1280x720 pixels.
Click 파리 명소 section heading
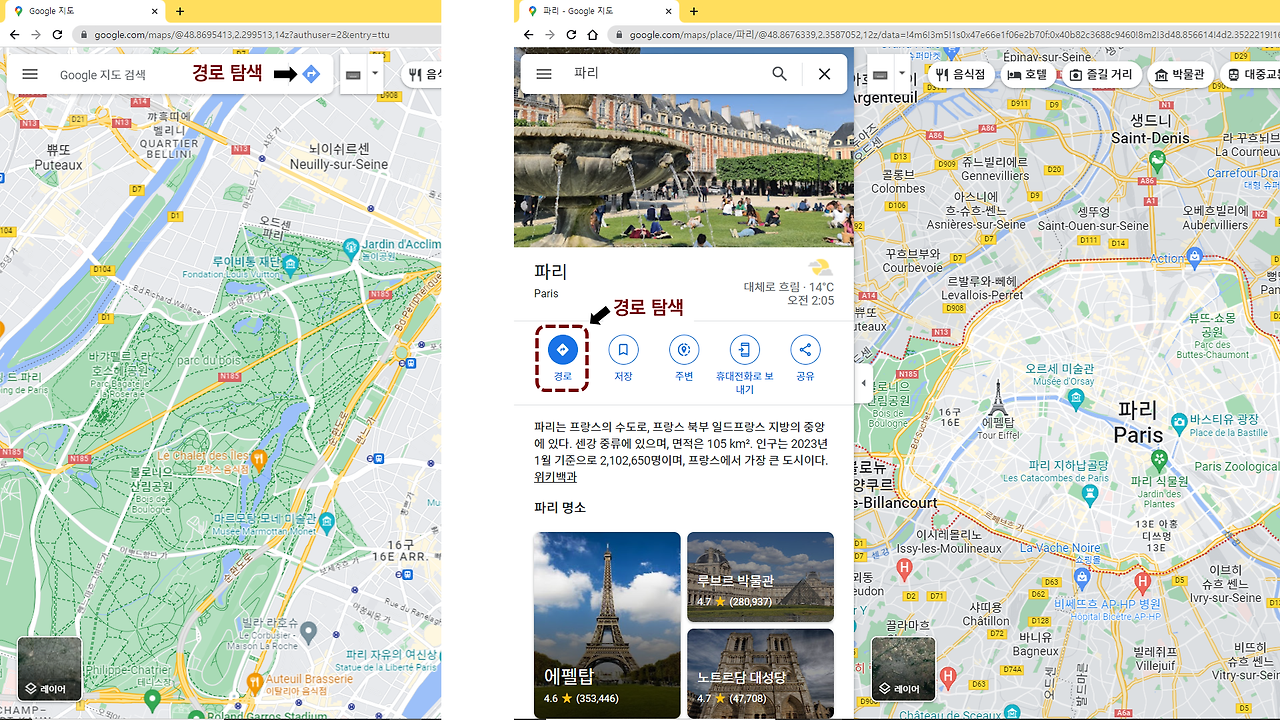point(560,508)
